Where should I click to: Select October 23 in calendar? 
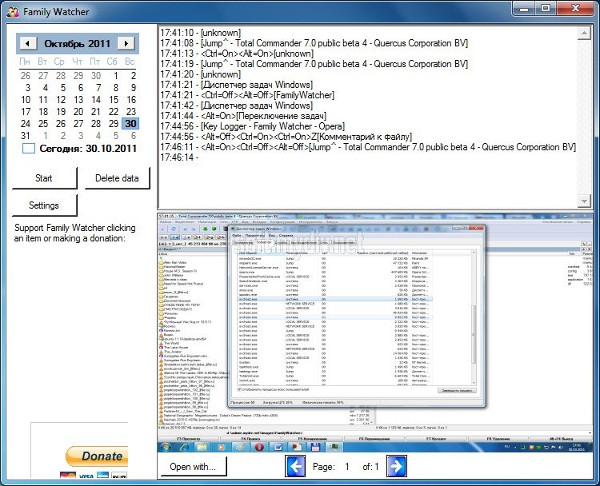pos(131,111)
